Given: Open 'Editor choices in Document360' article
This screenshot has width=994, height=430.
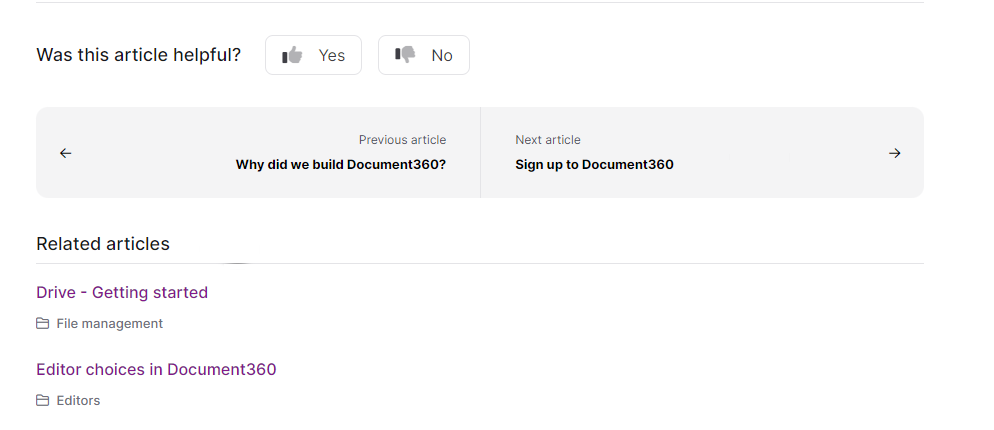Looking at the screenshot, I should pos(156,369).
